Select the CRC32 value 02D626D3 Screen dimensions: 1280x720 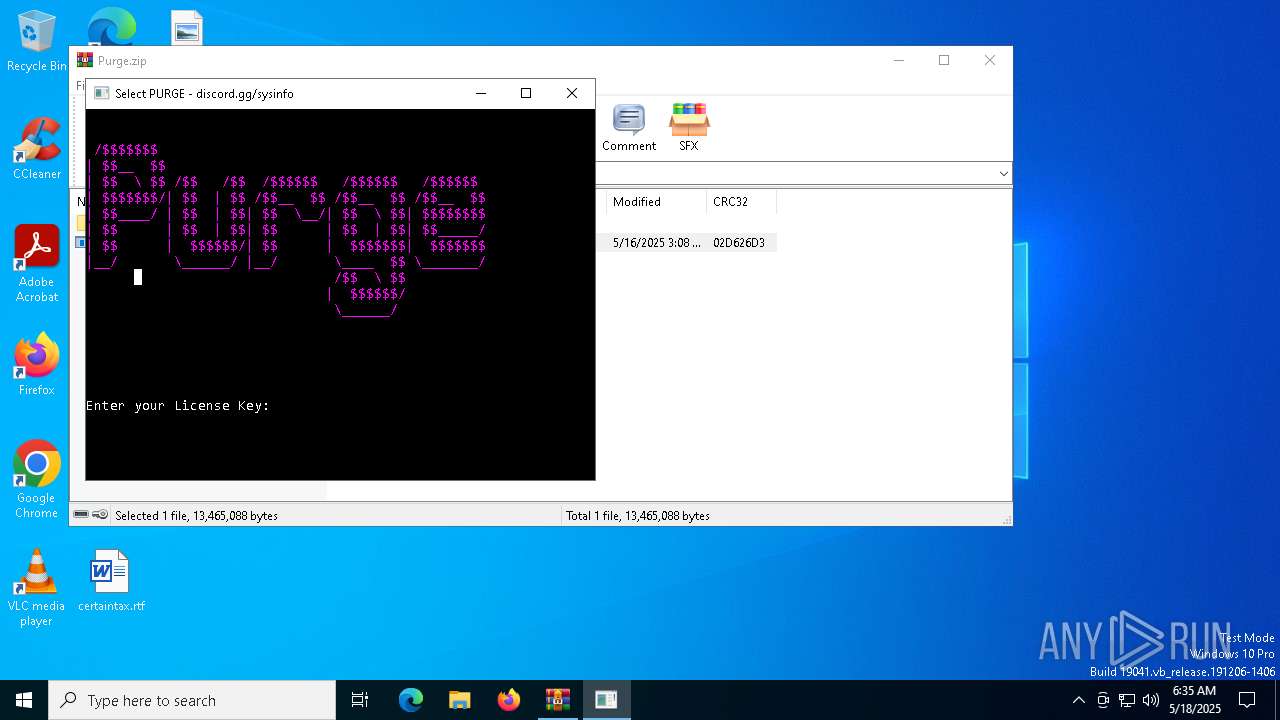point(739,243)
